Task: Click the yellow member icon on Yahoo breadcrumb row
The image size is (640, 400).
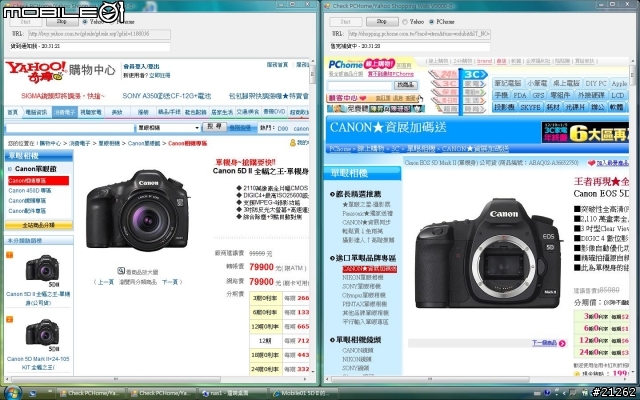Action: coord(293,143)
